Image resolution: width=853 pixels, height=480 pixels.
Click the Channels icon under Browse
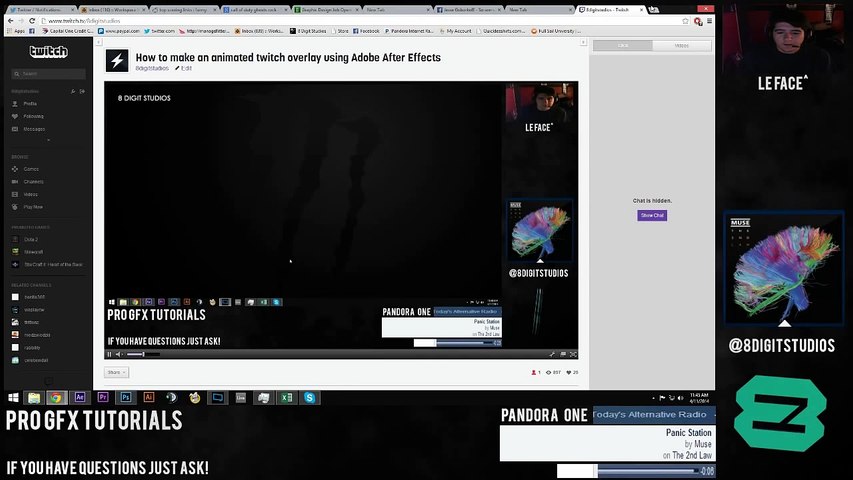(15, 182)
